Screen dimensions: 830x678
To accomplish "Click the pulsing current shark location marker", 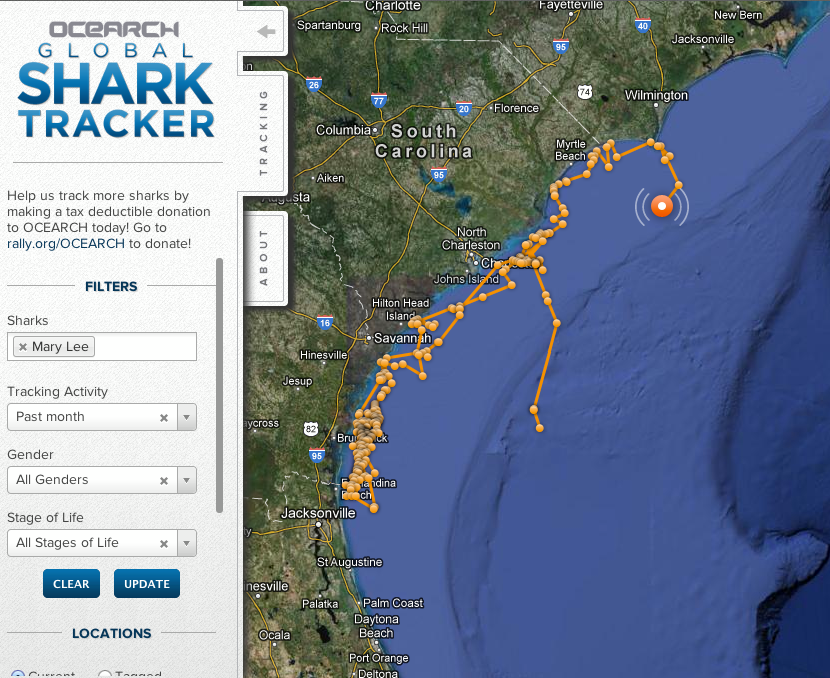I will 661,206.
